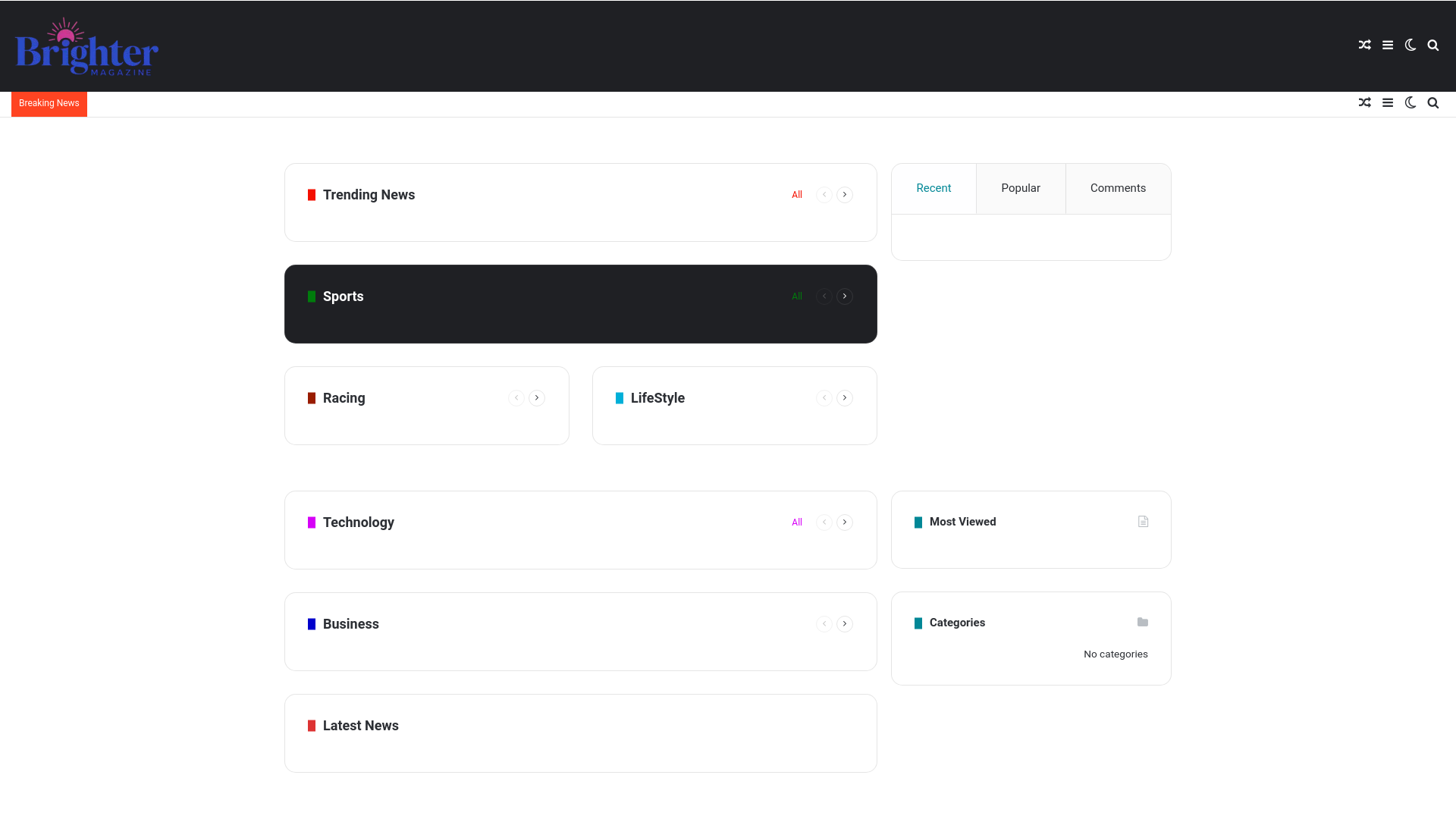The height and width of the screenshot is (819, 1456).
Task: Open the hamburger menu in dark header
Action: (1387, 45)
